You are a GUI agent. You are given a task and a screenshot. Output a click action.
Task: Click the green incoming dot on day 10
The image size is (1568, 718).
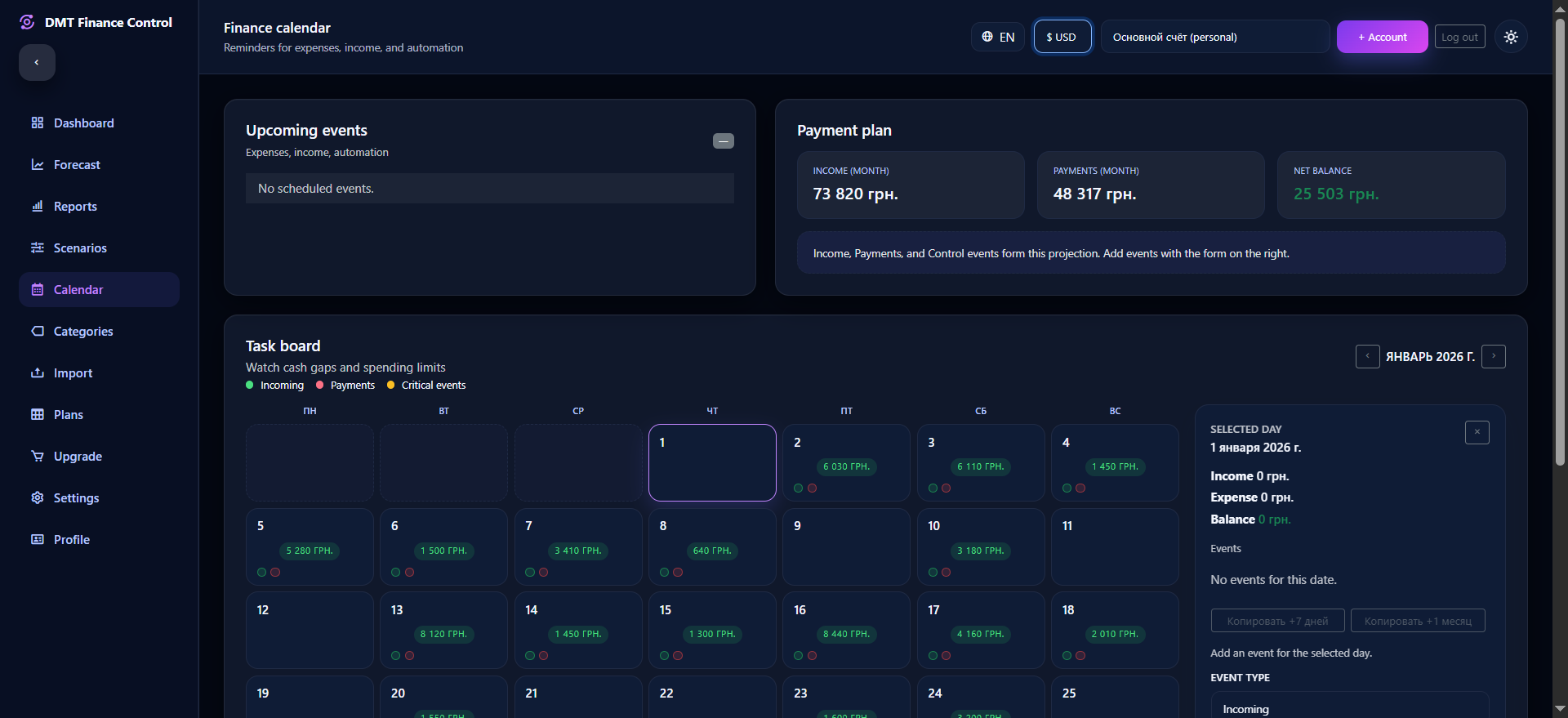point(933,573)
